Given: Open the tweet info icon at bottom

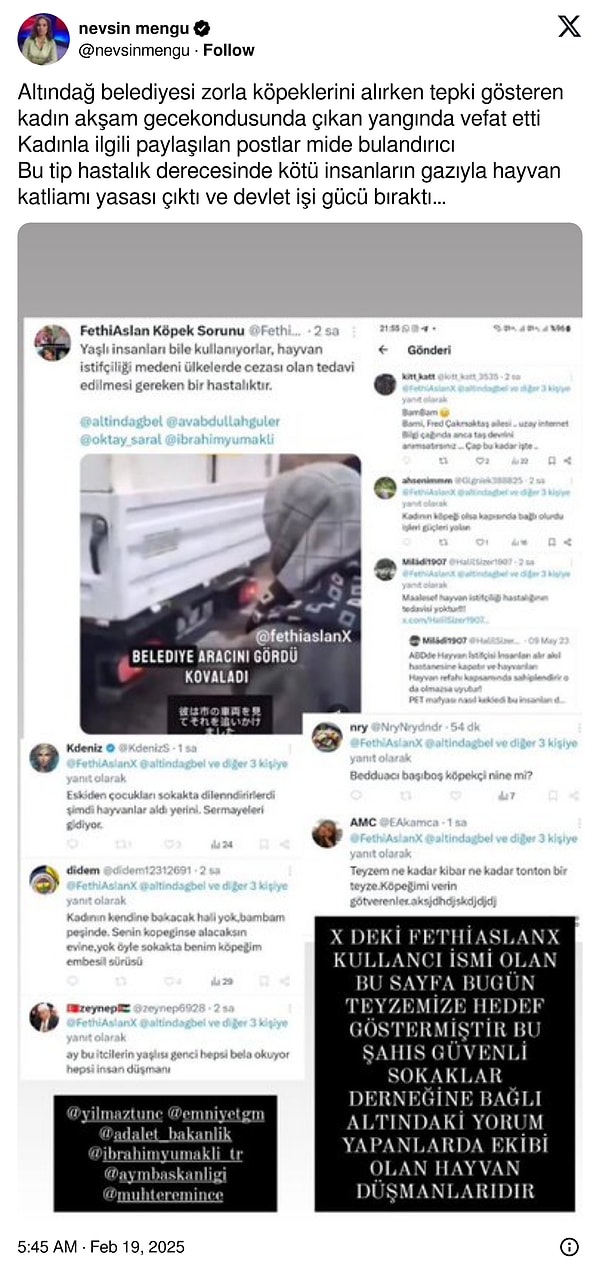Looking at the screenshot, I should click(569, 1246).
